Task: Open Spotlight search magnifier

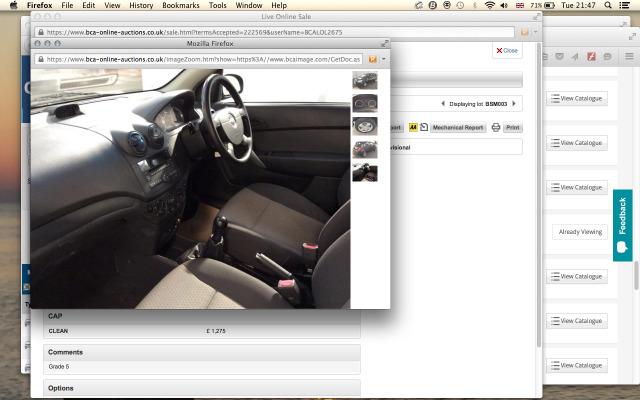Action: tap(608, 5)
